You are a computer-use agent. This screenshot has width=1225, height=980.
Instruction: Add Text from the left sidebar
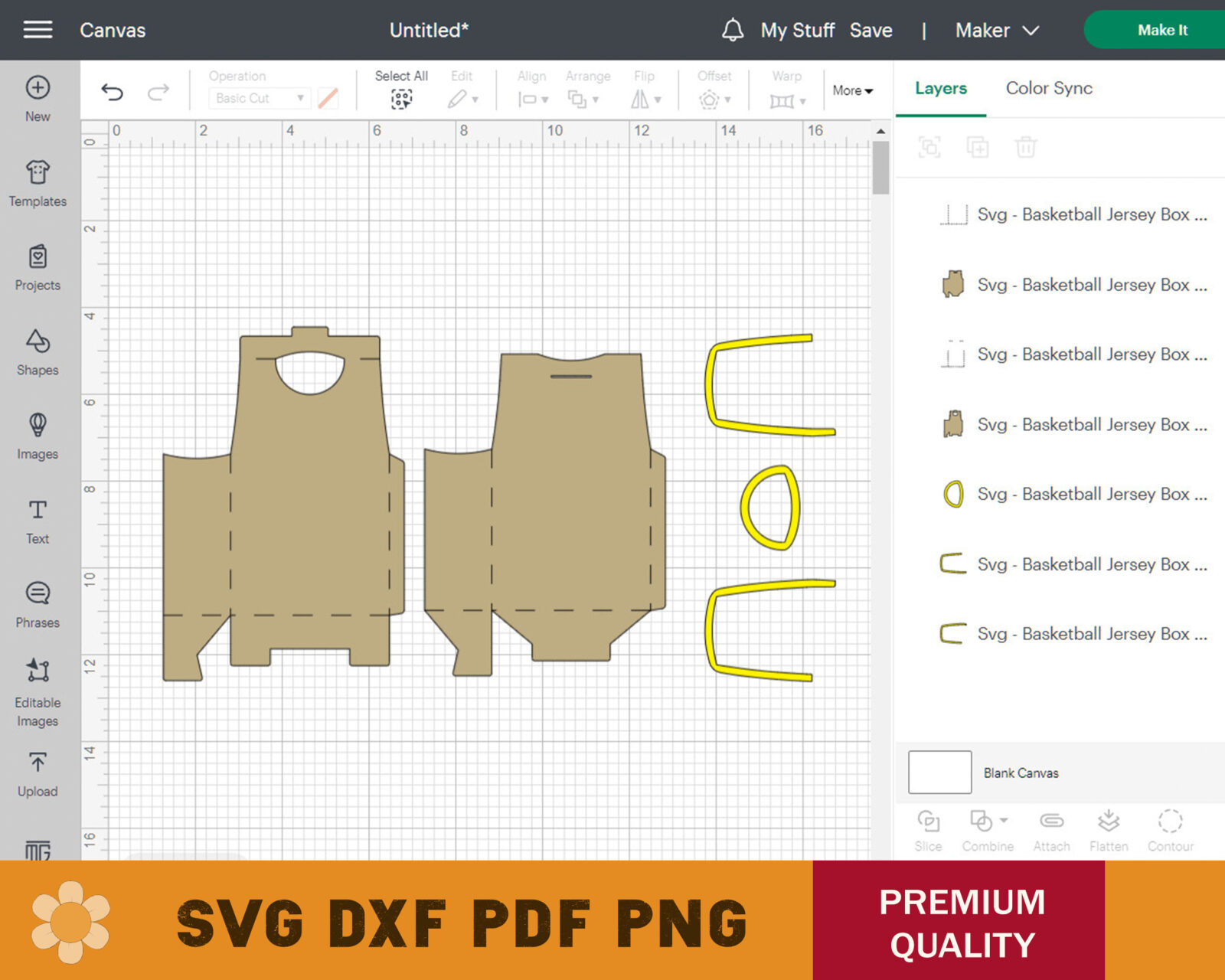pos(38,522)
